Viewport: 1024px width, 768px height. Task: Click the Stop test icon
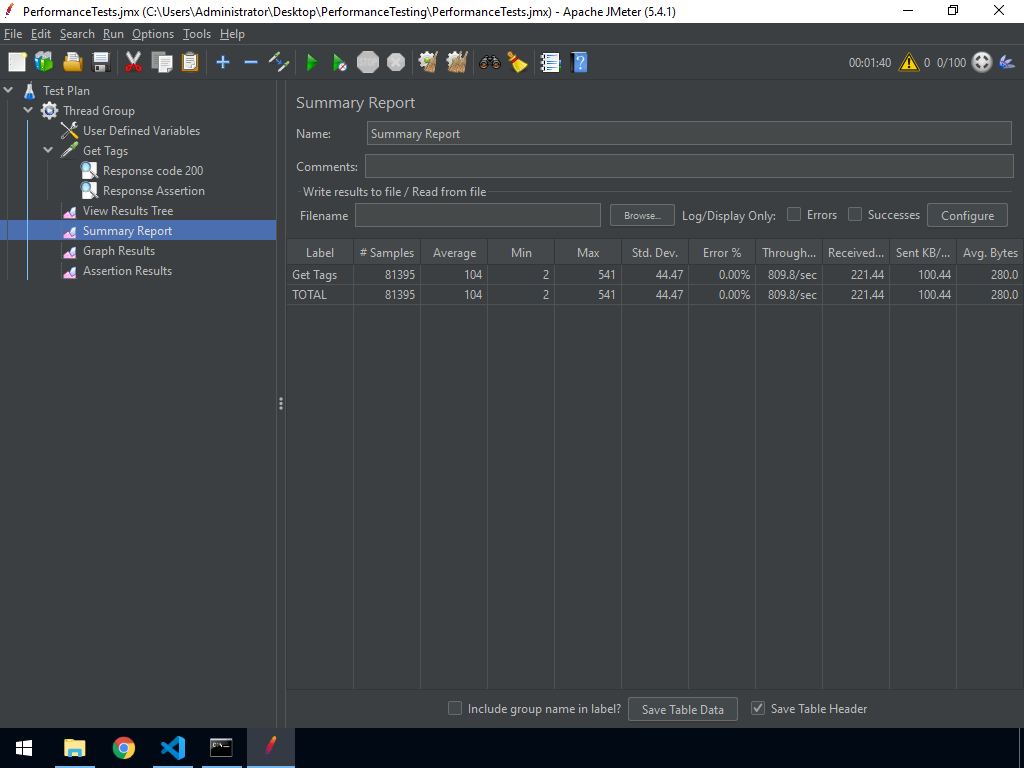[367, 62]
